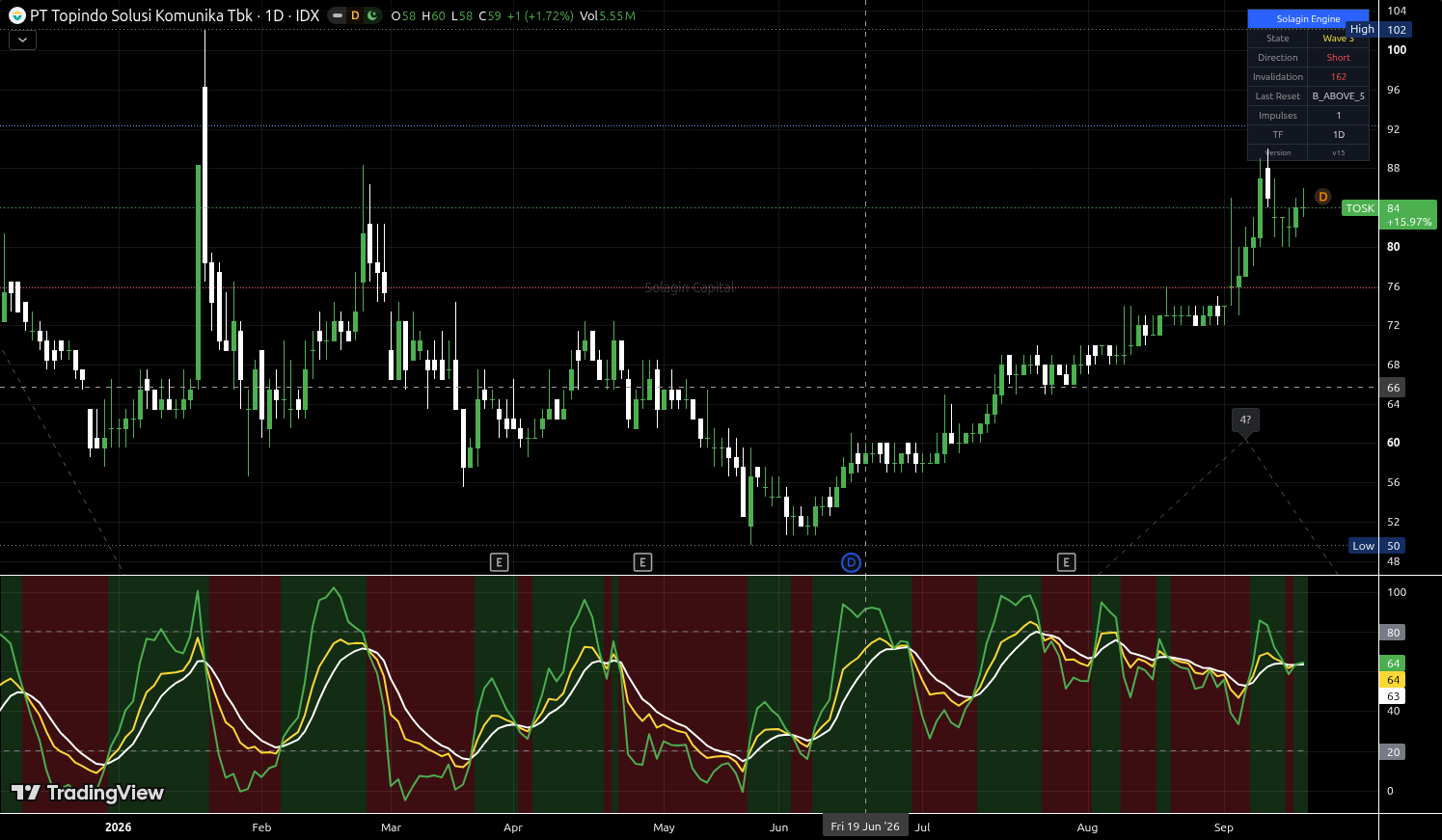The width and height of the screenshot is (1442, 840).
Task: Click the red "Short" value
Action: [1339, 58]
